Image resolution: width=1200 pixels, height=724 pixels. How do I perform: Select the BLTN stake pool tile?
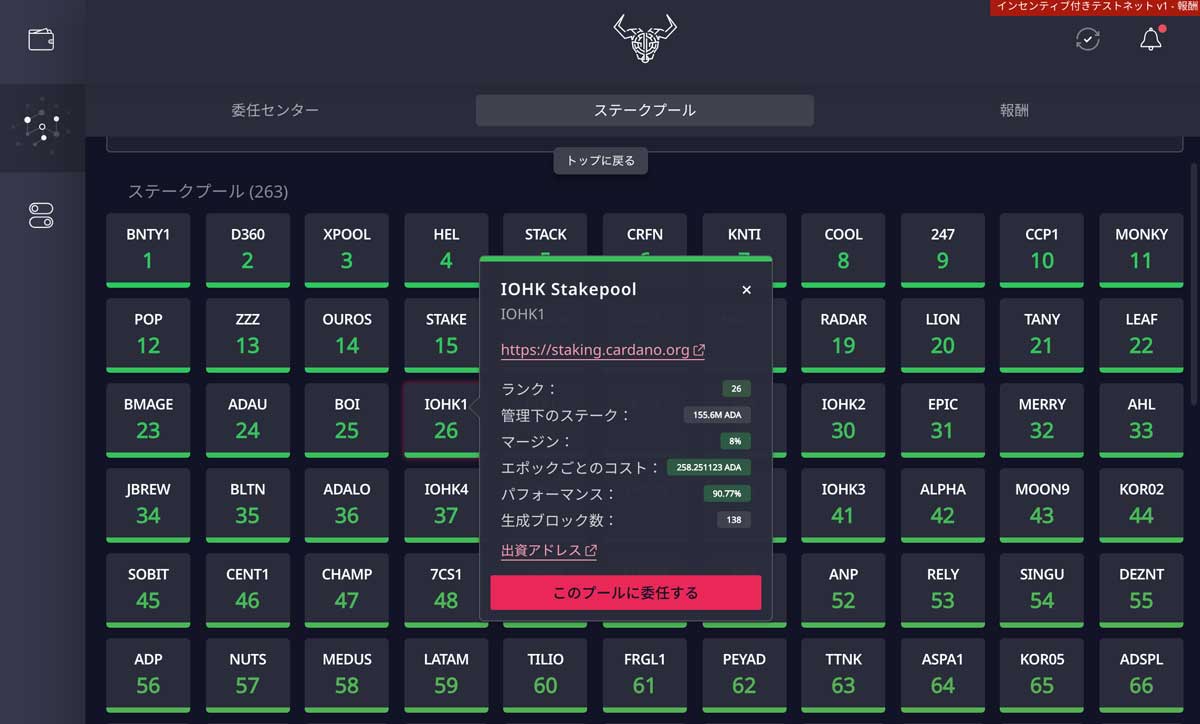pos(247,505)
